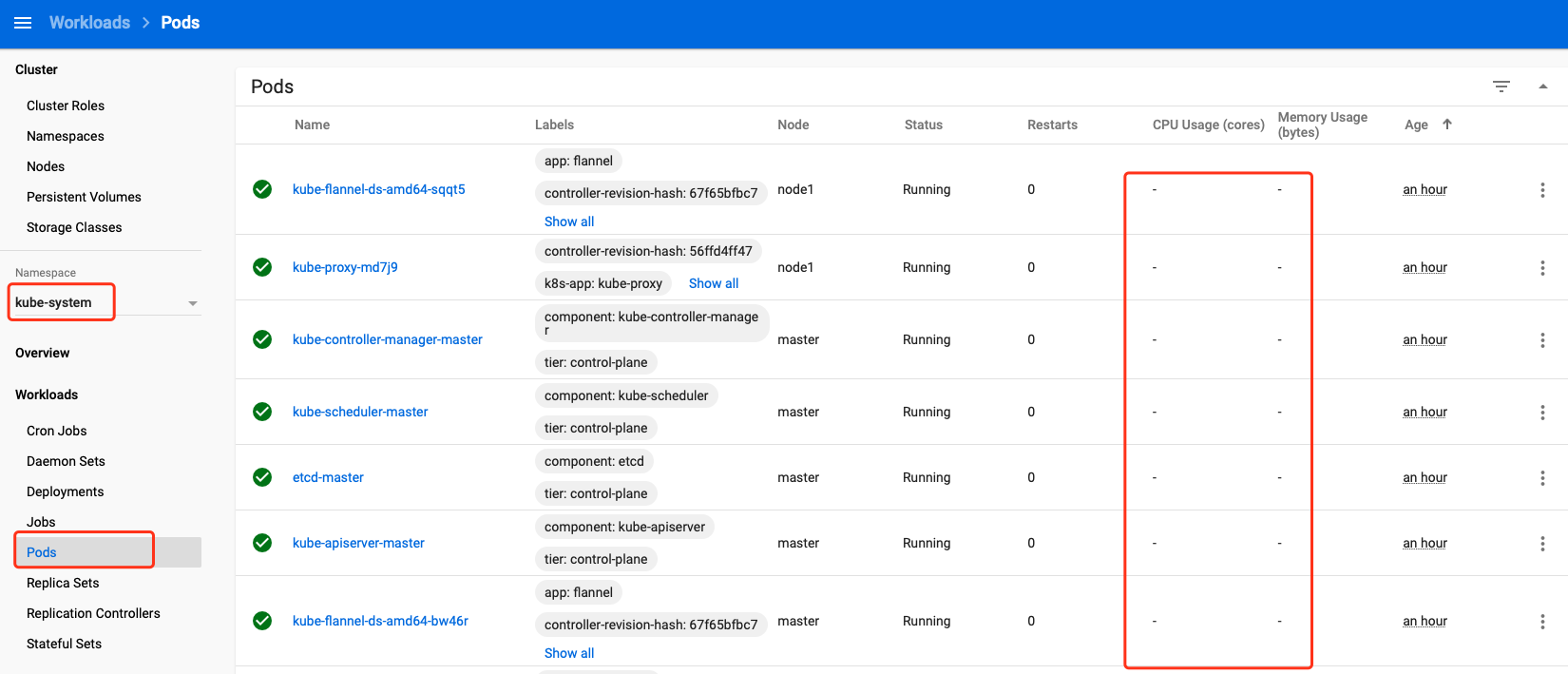Open actions menu for kube-proxy-md7j9
Viewport: 1568px width, 674px height.
tap(1542, 268)
